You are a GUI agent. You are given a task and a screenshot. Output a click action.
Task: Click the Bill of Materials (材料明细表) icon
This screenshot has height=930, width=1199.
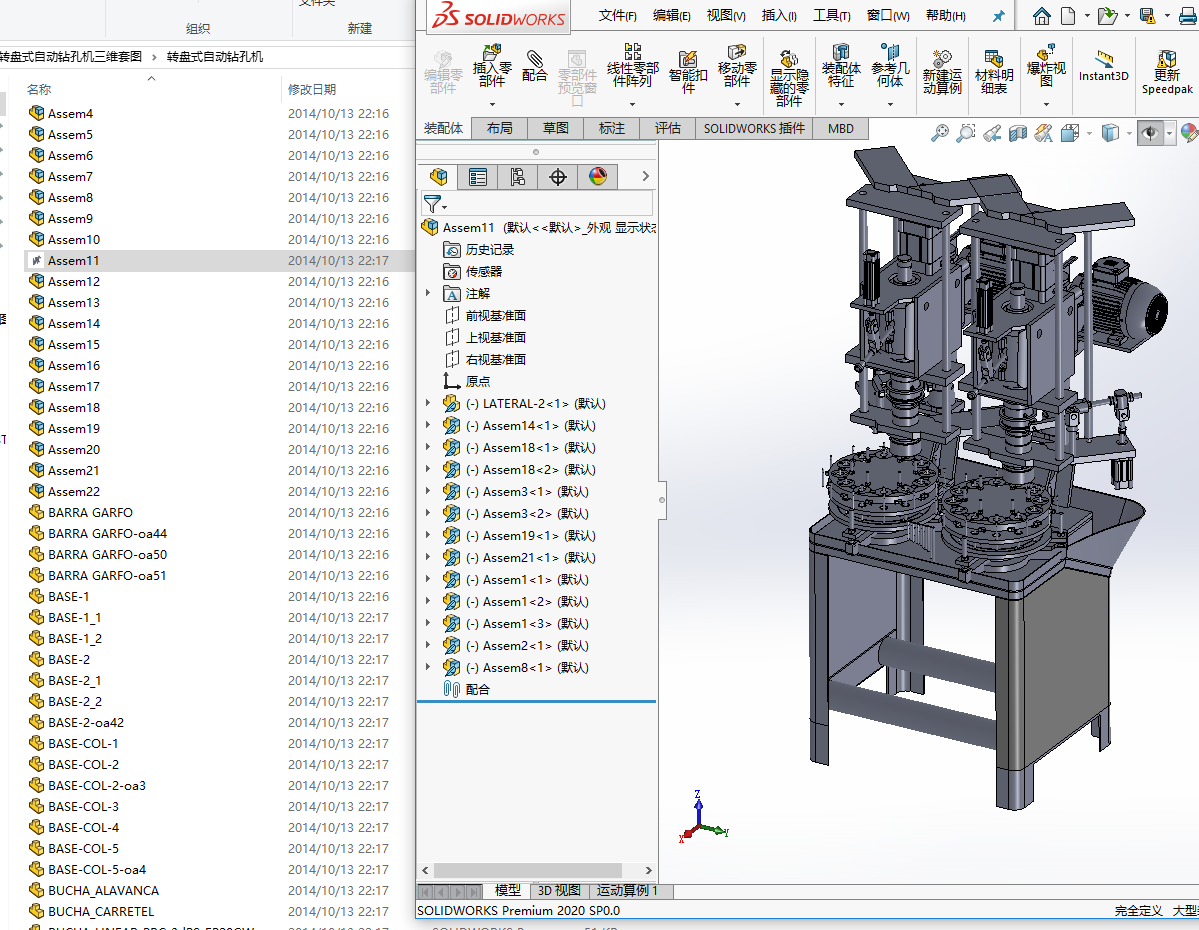pos(994,60)
